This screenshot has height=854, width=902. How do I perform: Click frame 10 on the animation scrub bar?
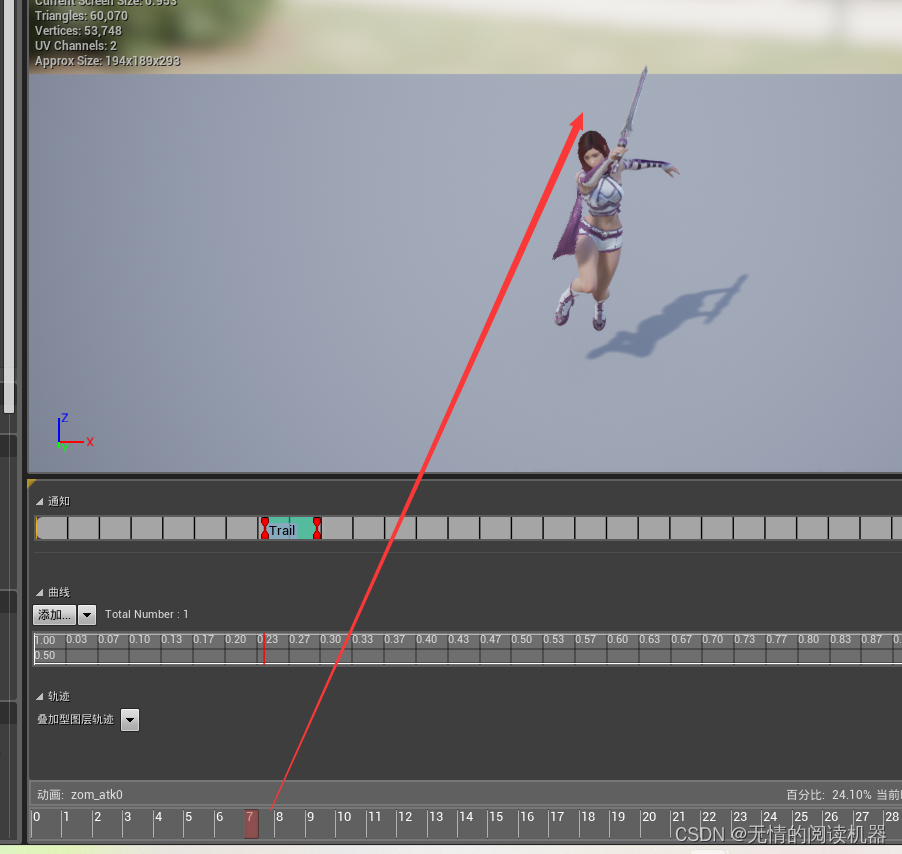[343, 817]
